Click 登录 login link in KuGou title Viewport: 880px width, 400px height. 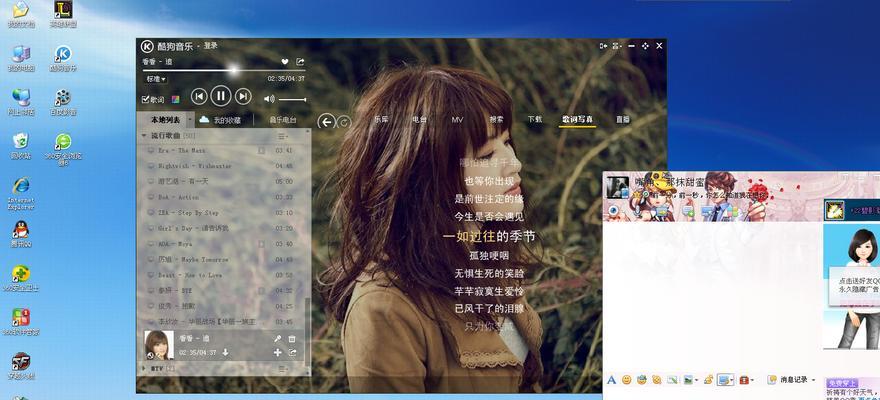210,45
